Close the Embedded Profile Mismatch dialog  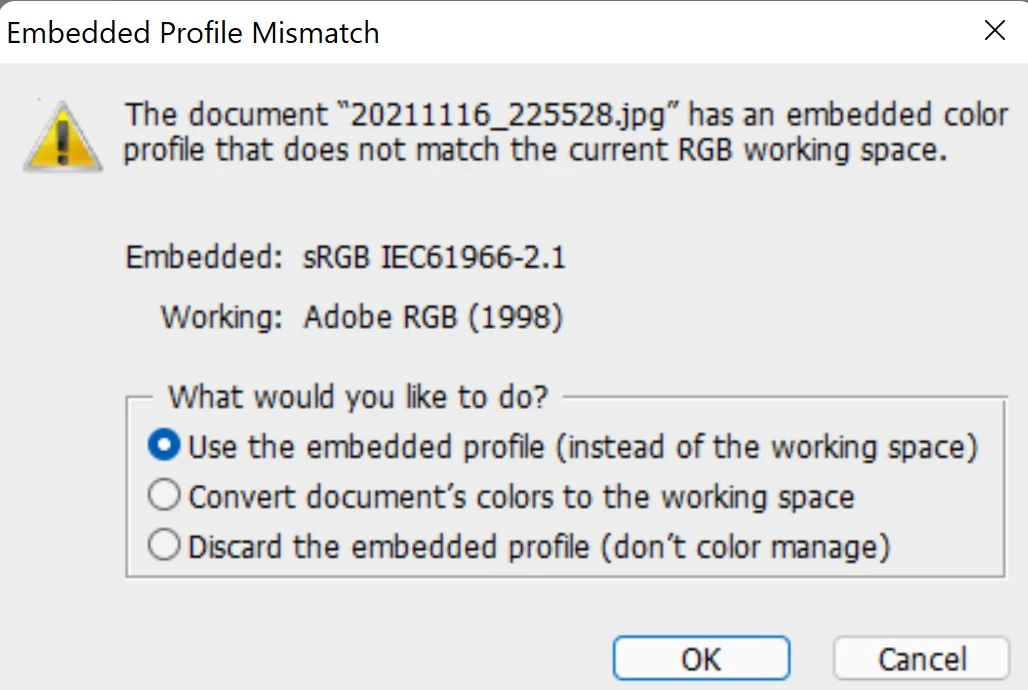click(994, 31)
